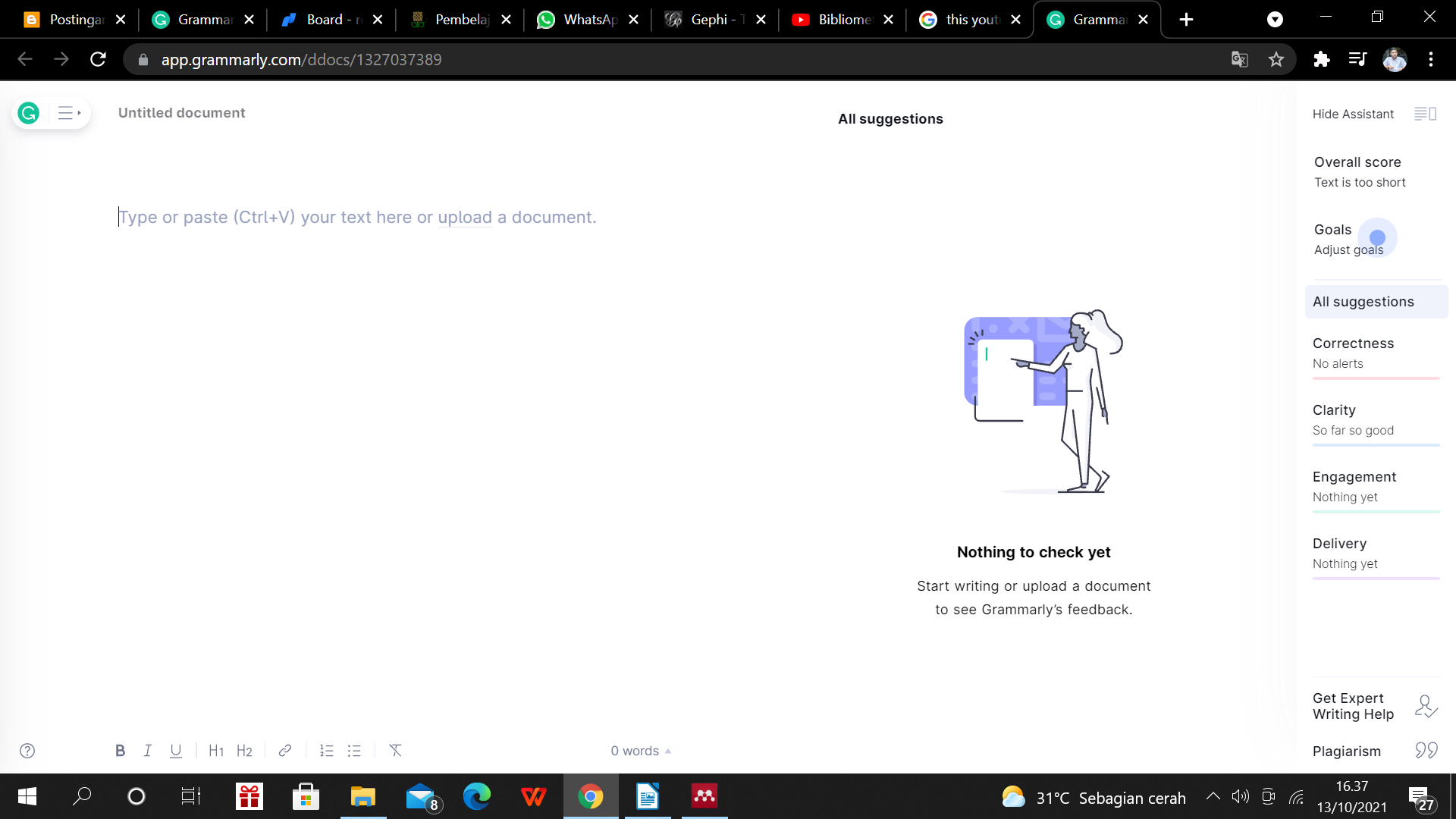Click Get Expert Writing Help
Viewport: 1456px width, 819px height.
[x=1353, y=706]
